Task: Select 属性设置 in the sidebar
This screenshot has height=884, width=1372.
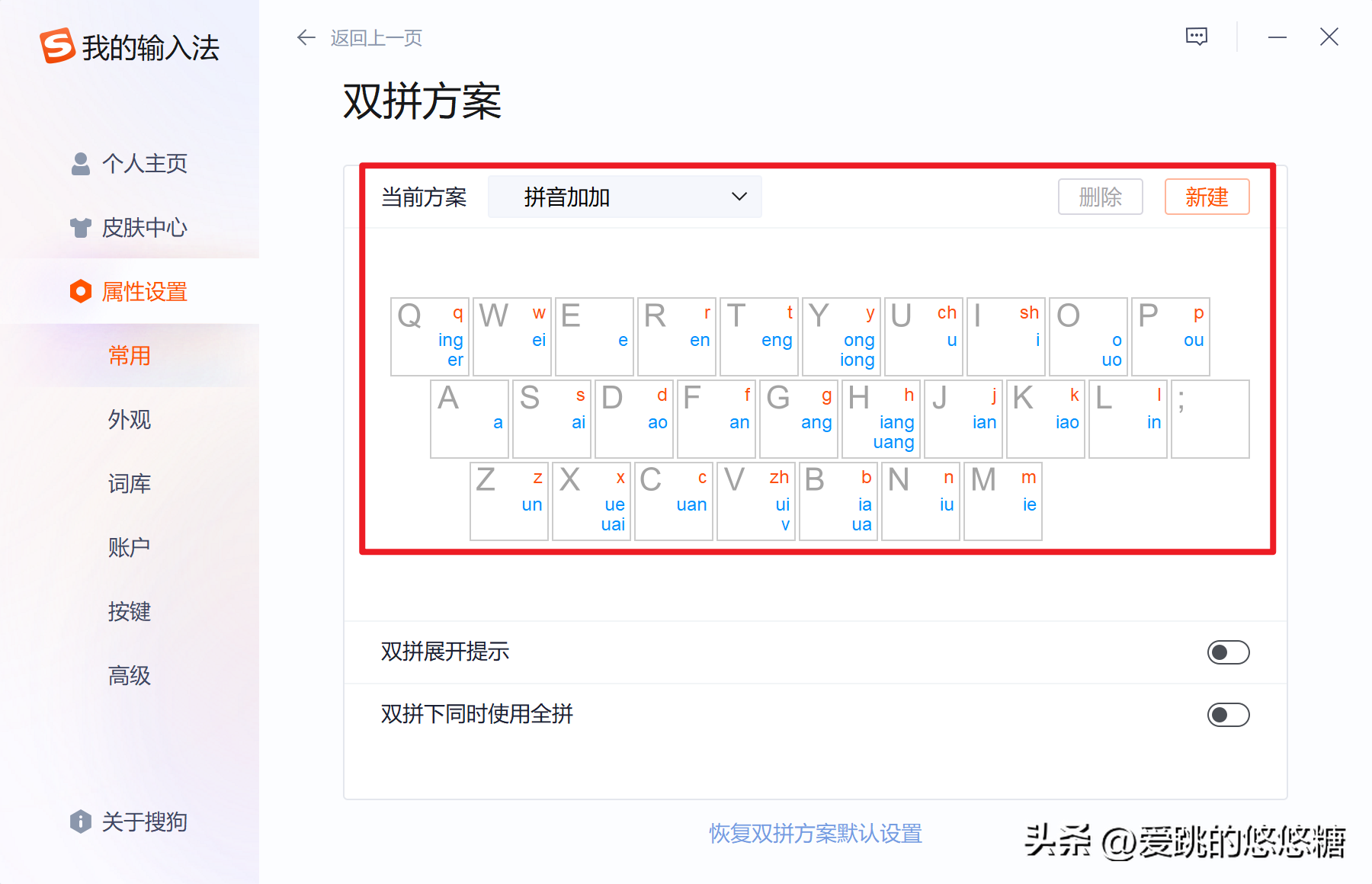Action: coord(130,291)
